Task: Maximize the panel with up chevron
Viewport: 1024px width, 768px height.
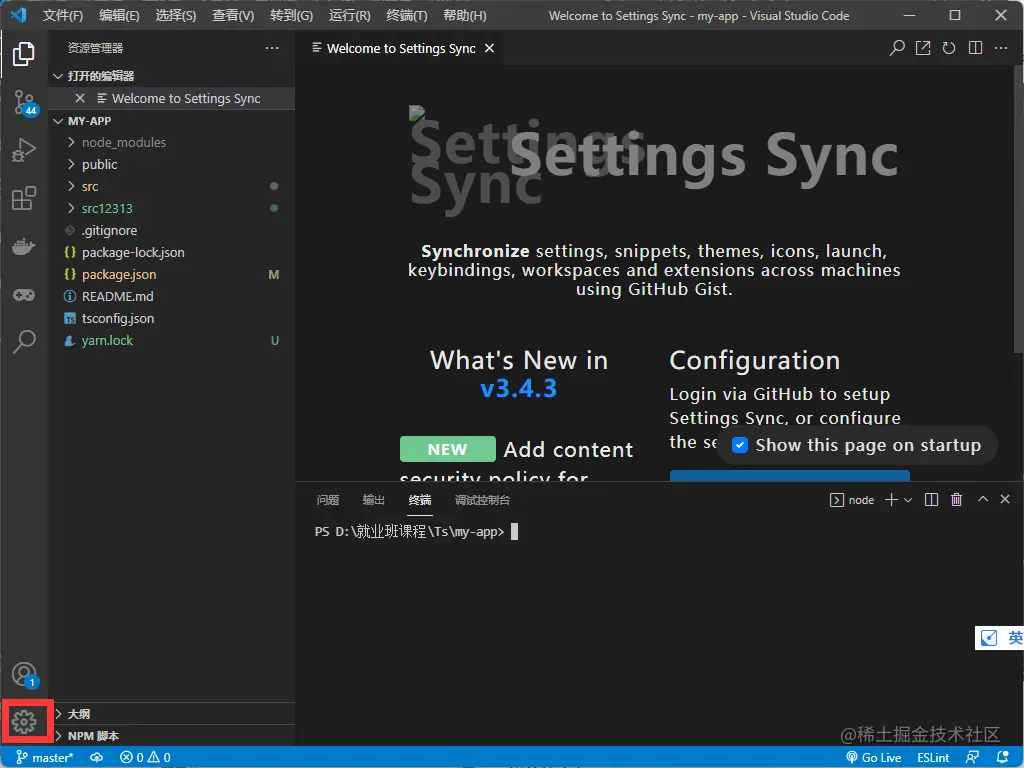Action: click(982, 499)
